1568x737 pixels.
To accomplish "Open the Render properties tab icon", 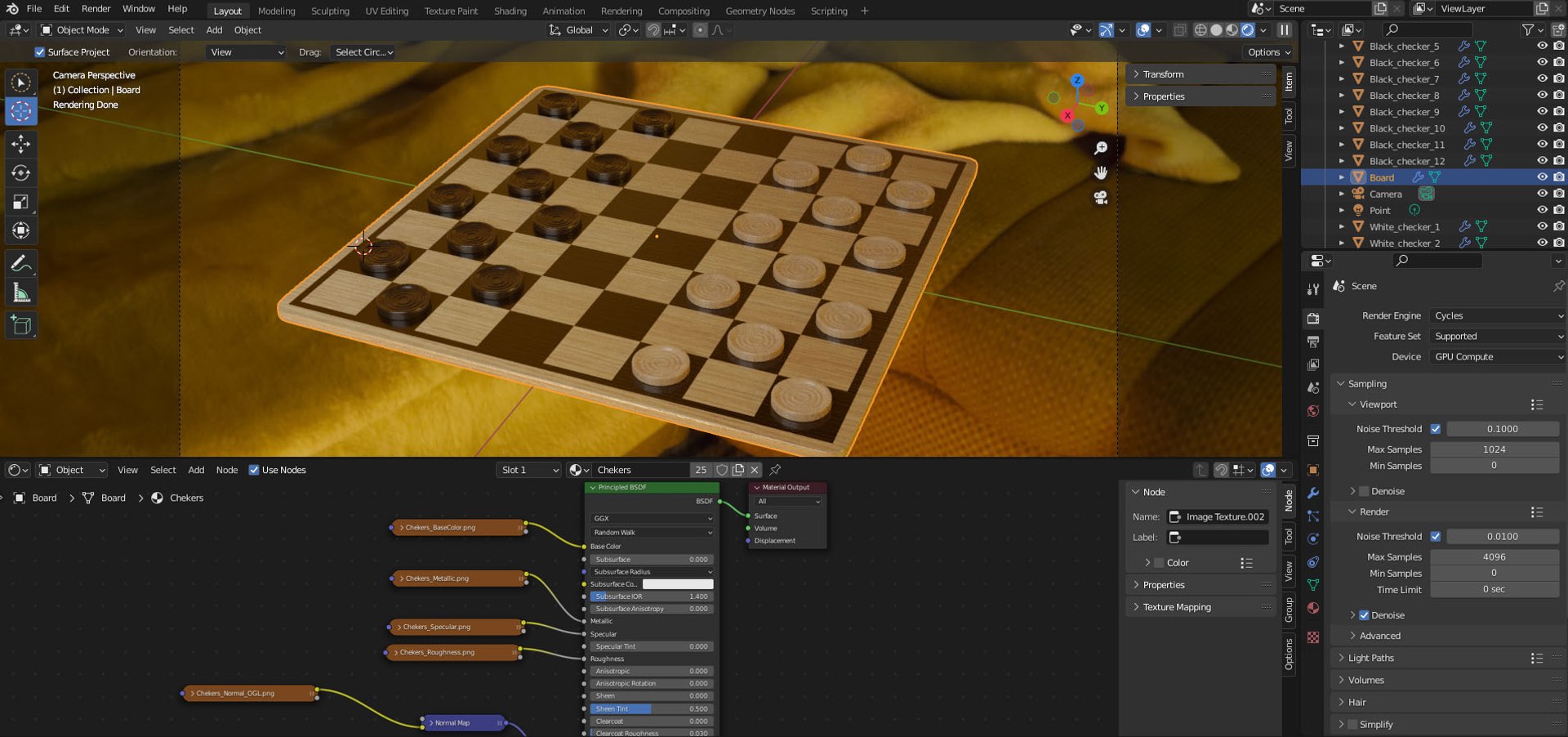I will [1313, 318].
